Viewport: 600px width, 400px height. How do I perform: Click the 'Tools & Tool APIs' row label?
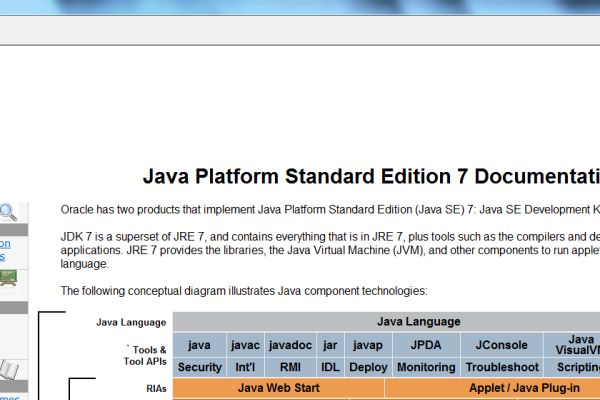tap(145, 356)
